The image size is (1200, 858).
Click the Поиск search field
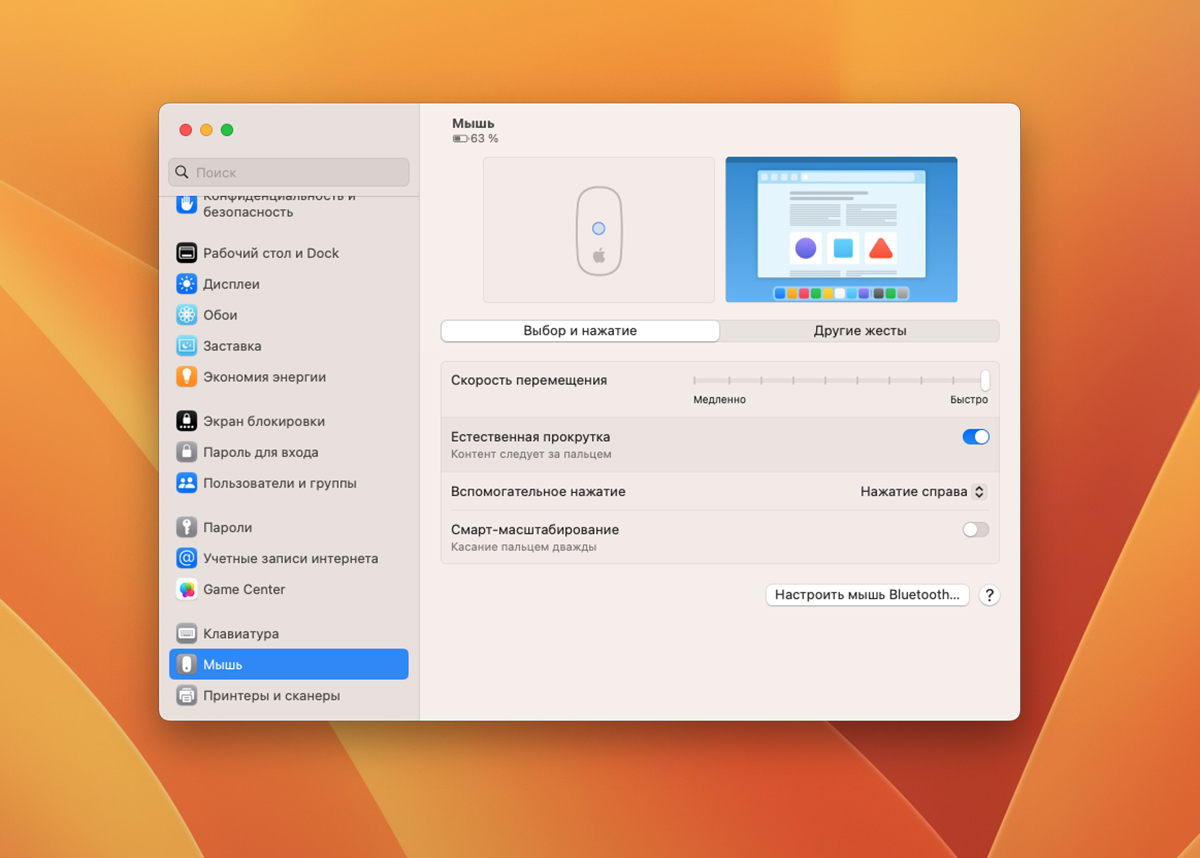(x=290, y=172)
